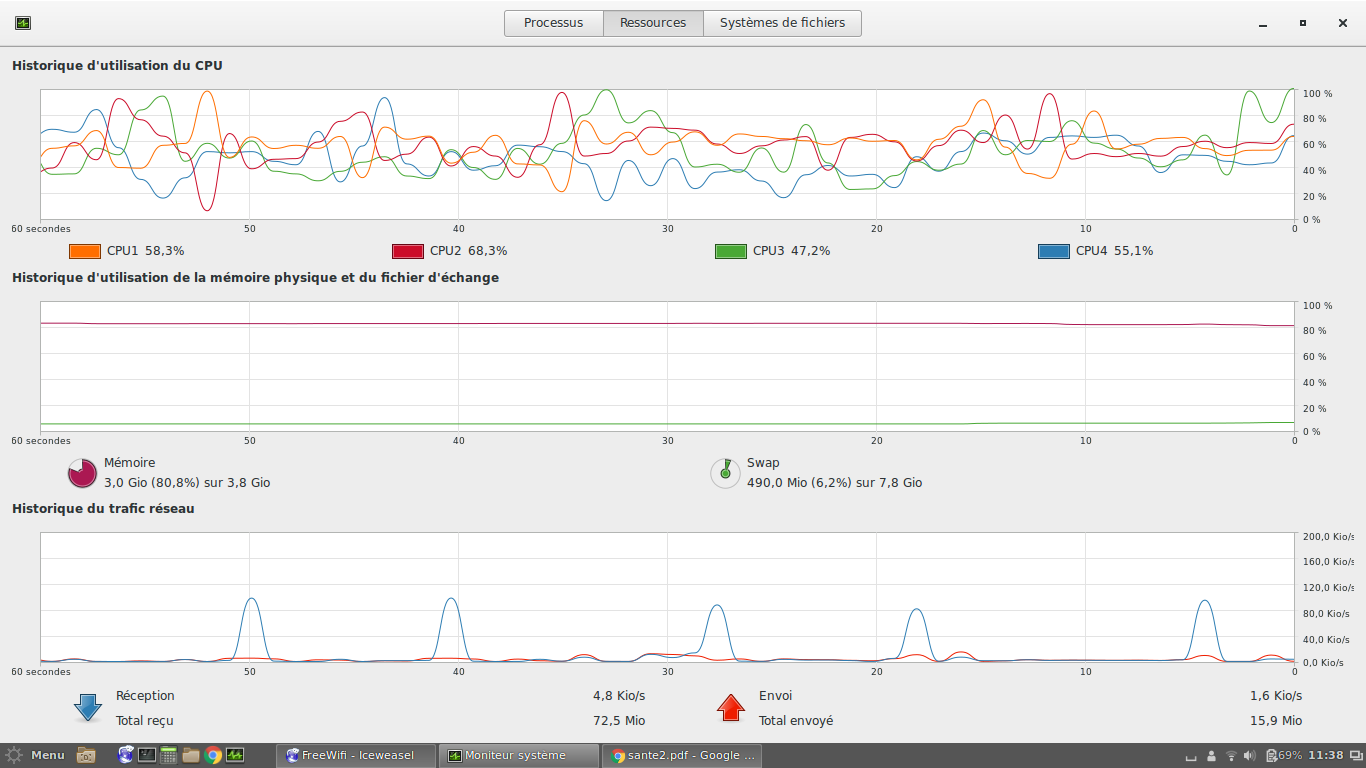Open the Wi-Fi network indicator
1366x768 pixels.
(x=1231, y=755)
